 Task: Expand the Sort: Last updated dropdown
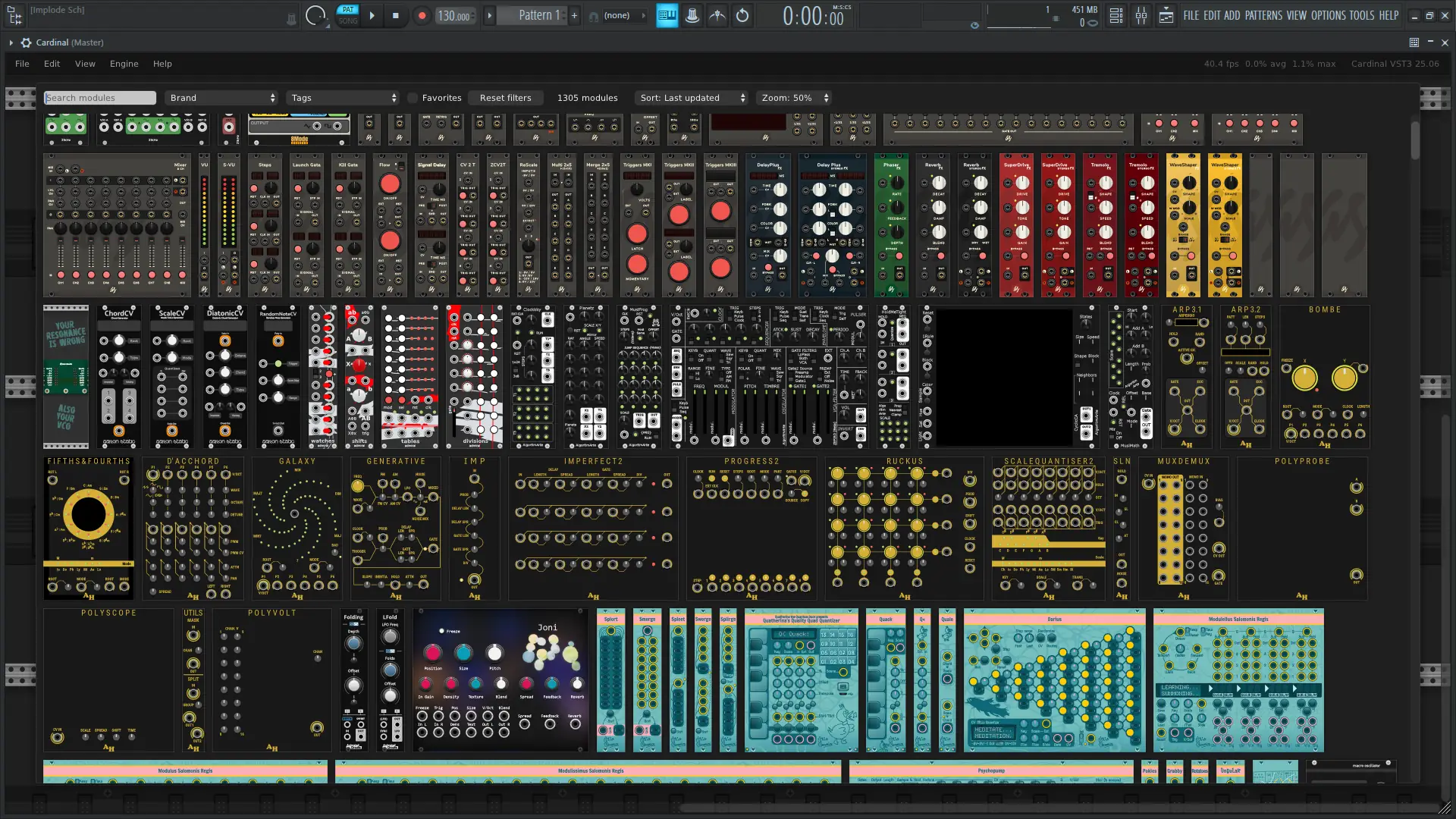[x=692, y=98]
